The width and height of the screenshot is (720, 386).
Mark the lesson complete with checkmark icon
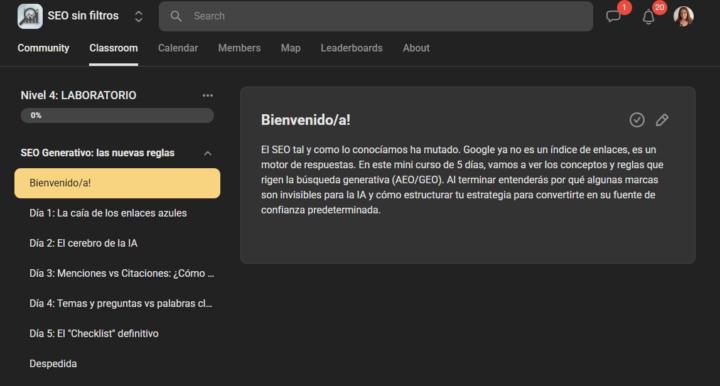pyautogui.click(x=637, y=120)
